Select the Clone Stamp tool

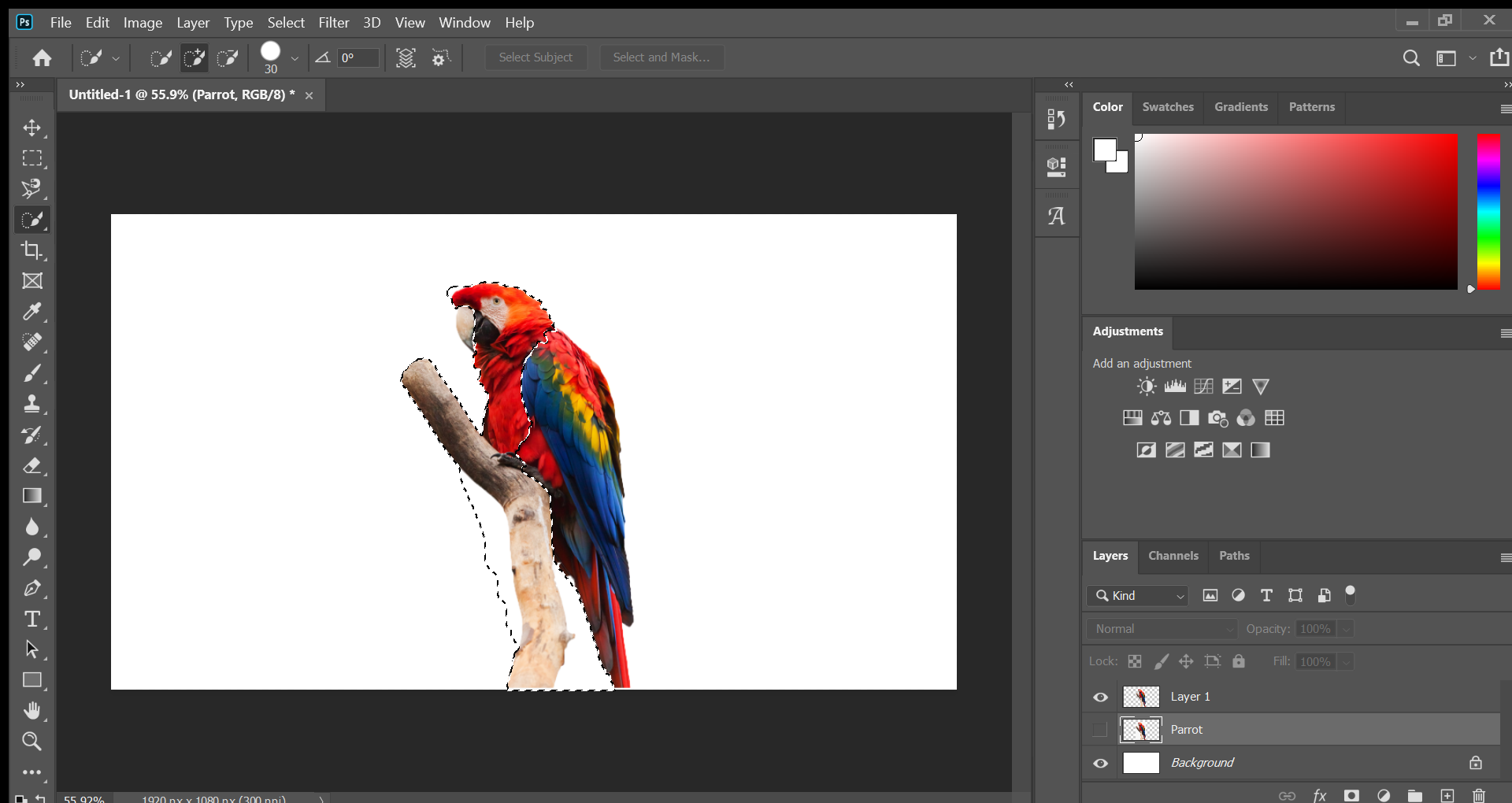[31, 404]
